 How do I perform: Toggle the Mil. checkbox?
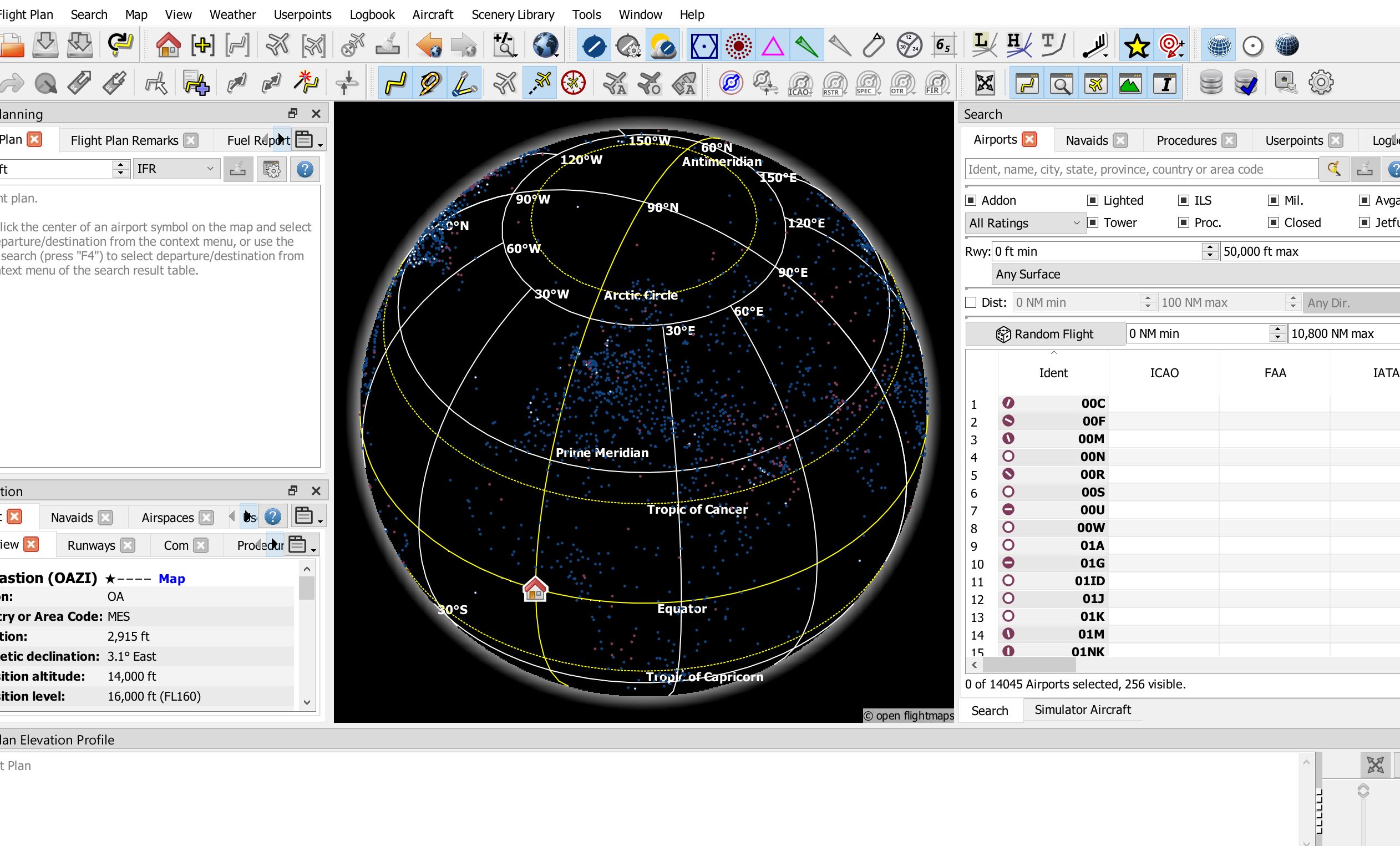(1274, 200)
